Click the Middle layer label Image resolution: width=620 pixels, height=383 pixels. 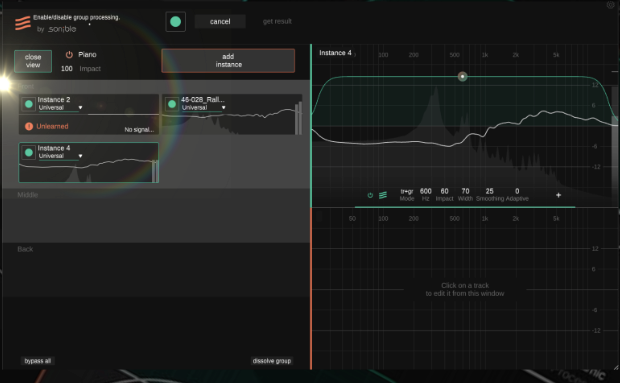(28, 194)
